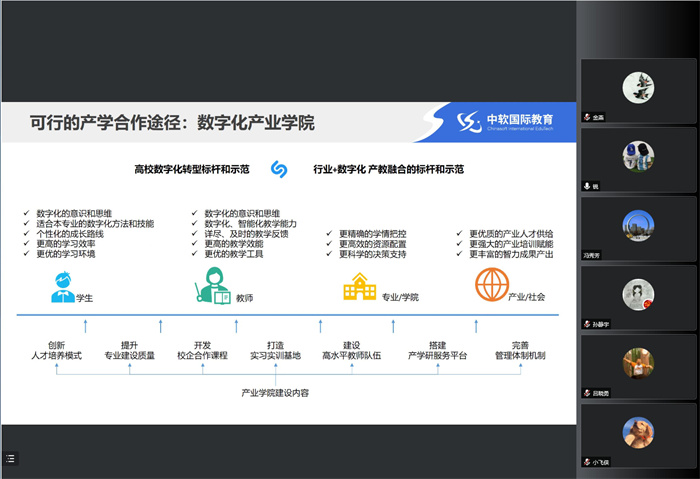Click the 中软国际教育 logo on slide header

tap(510, 121)
